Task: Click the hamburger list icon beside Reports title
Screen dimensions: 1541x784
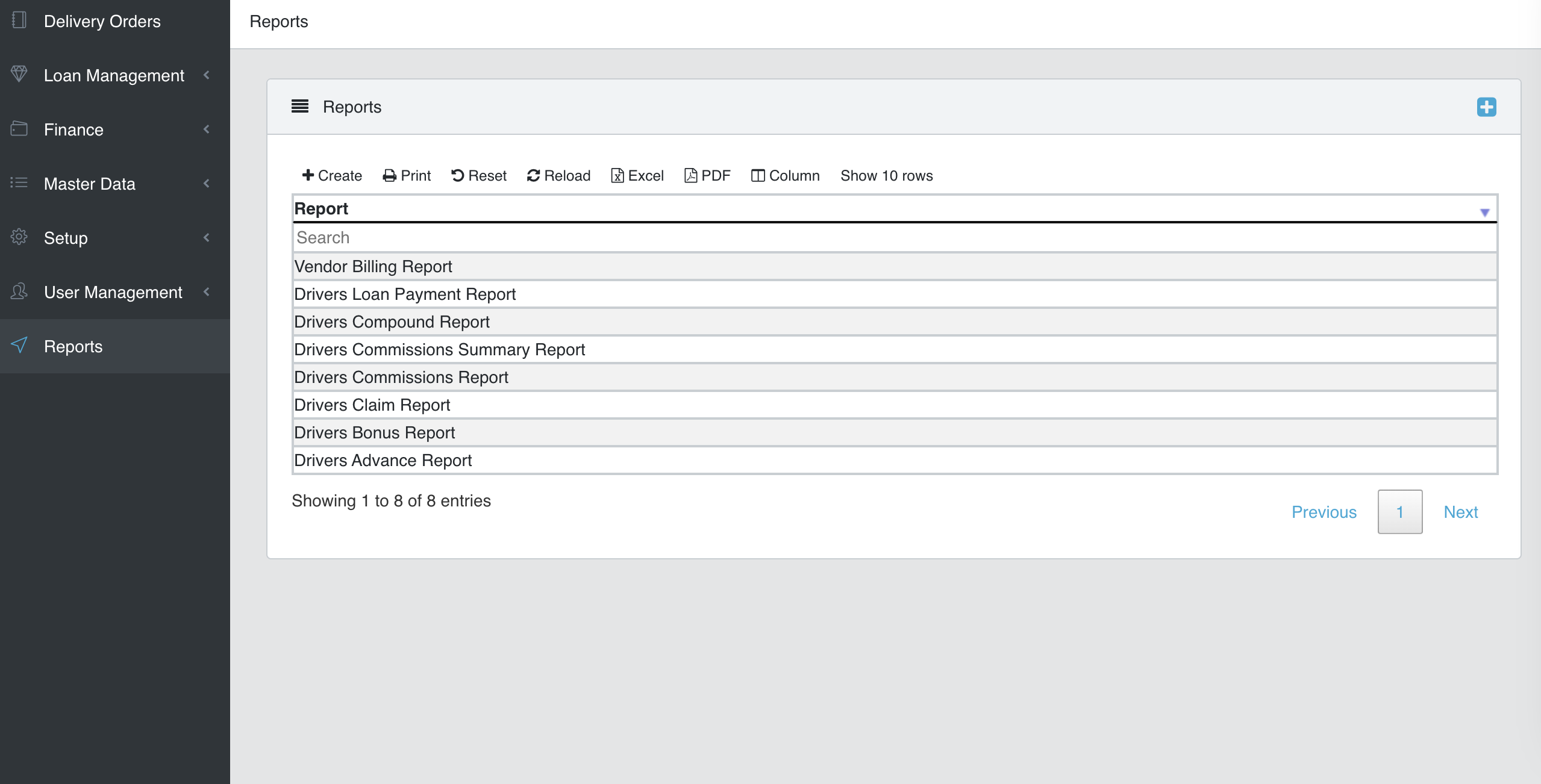Action: [x=299, y=107]
